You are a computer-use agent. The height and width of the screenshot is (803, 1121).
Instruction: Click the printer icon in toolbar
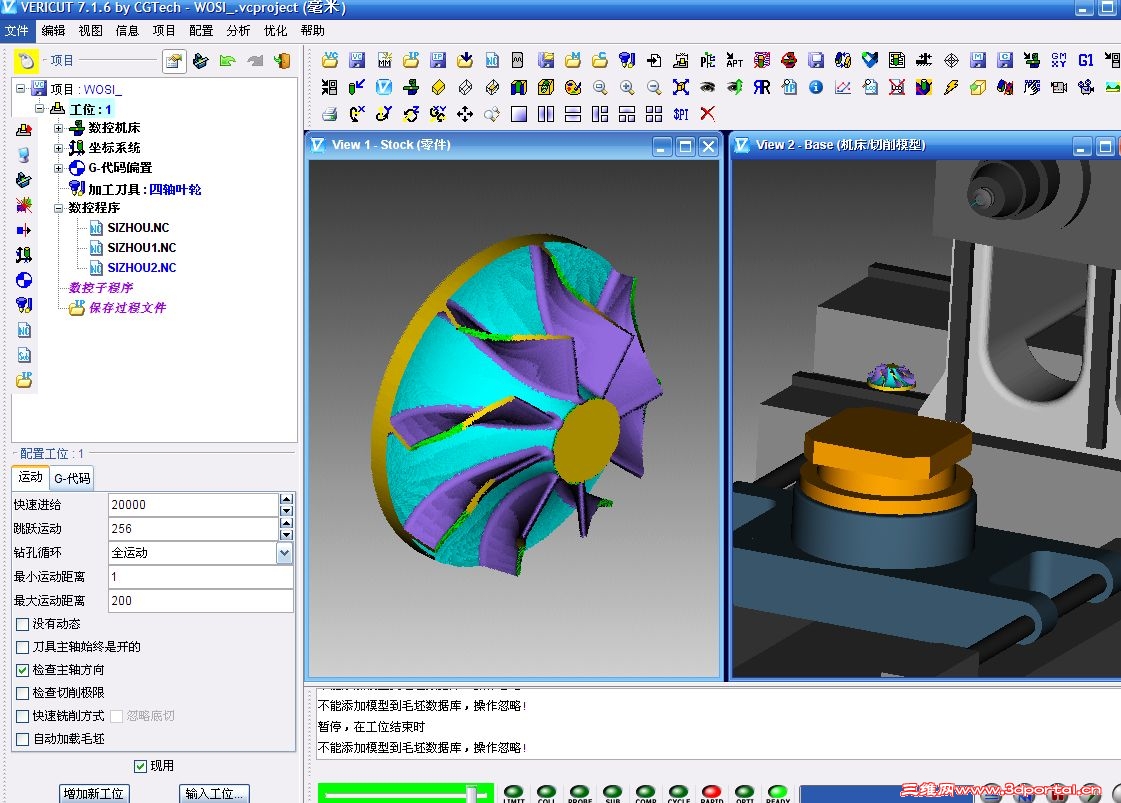330,114
